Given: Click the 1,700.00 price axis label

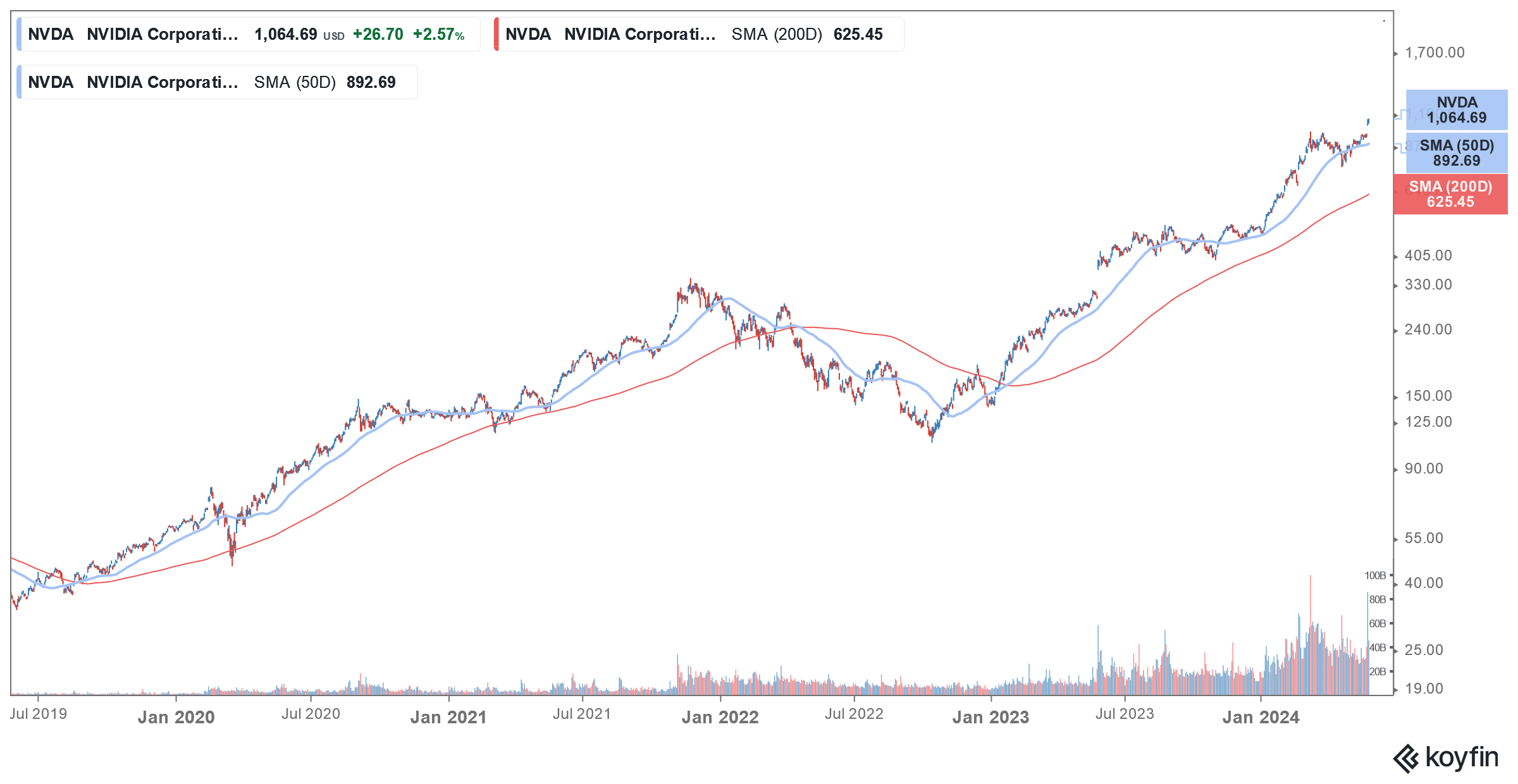Looking at the screenshot, I should point(1435,52).
